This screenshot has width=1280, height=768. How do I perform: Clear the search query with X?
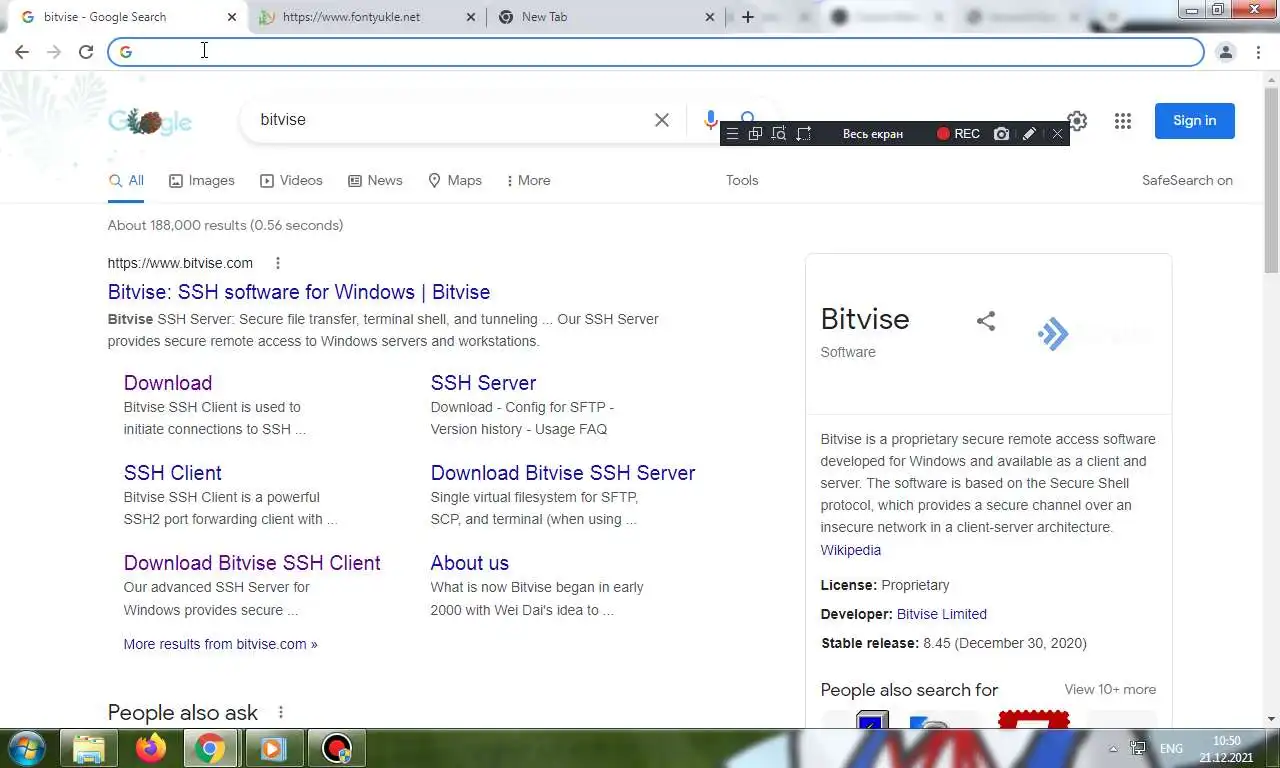tap(662, 120)
